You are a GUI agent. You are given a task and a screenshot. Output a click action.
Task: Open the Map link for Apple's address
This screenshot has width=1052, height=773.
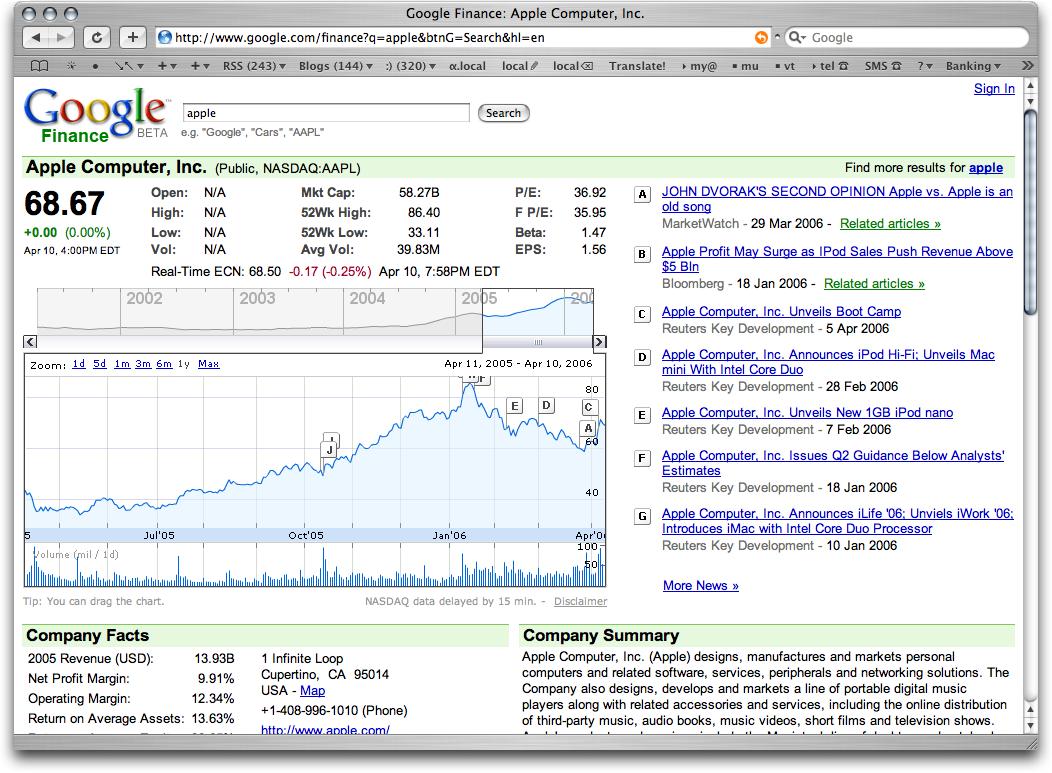tap(312, 690)
